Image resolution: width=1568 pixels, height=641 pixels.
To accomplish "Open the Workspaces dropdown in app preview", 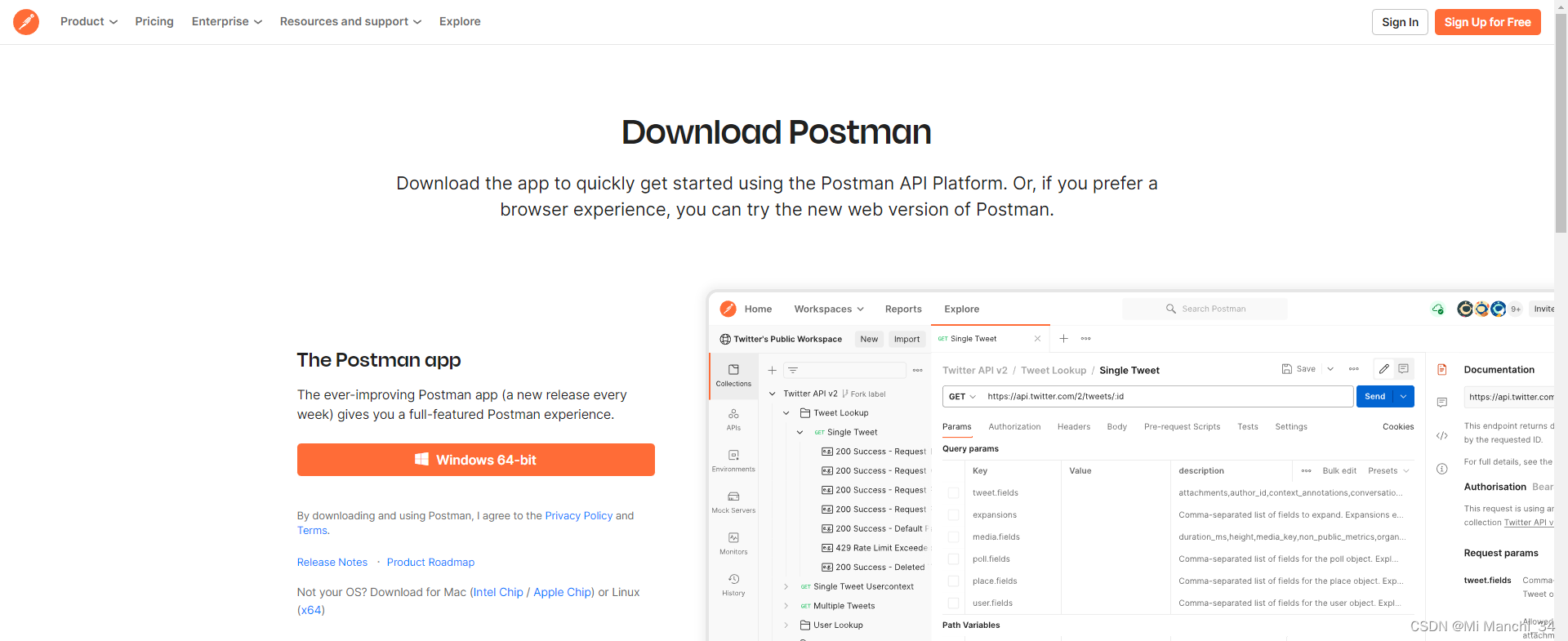I will point(829,309).
